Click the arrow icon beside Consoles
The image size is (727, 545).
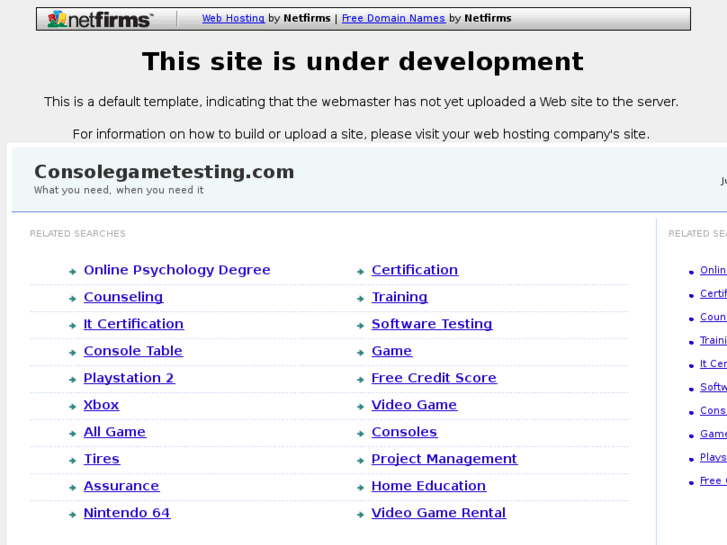click(x=360, y=434)
